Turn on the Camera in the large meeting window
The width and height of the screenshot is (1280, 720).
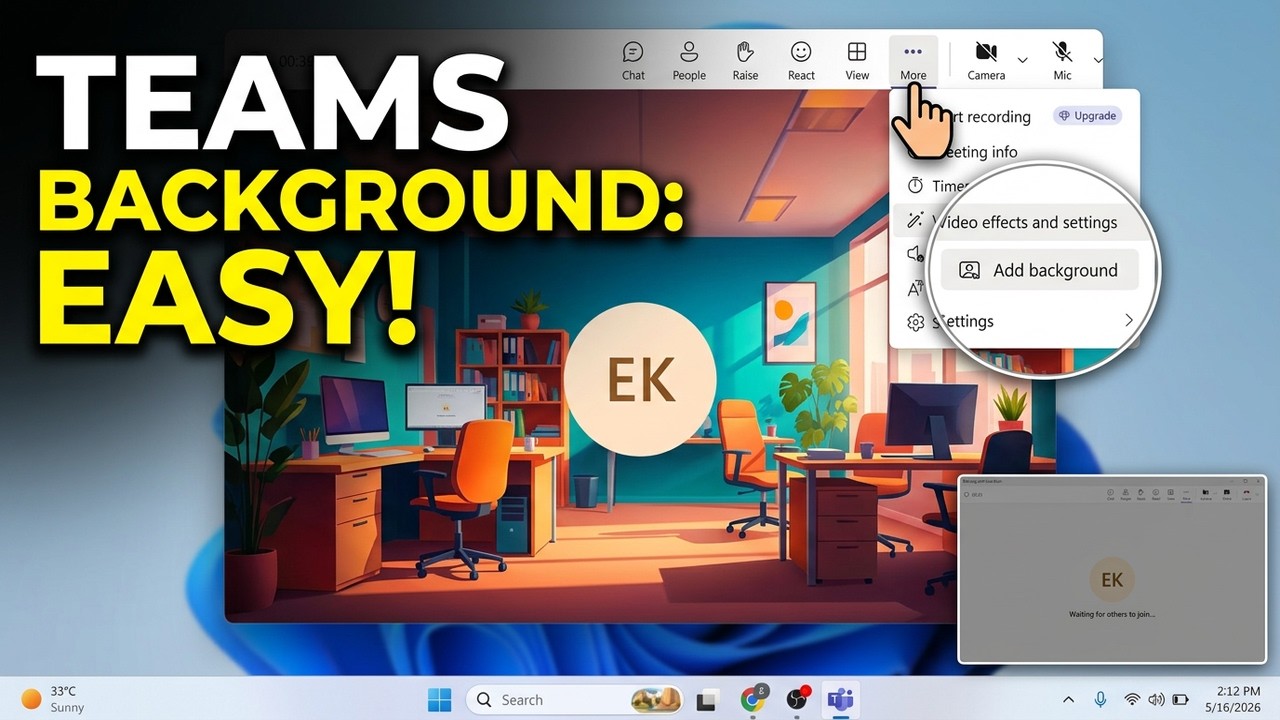pos(986,60)
